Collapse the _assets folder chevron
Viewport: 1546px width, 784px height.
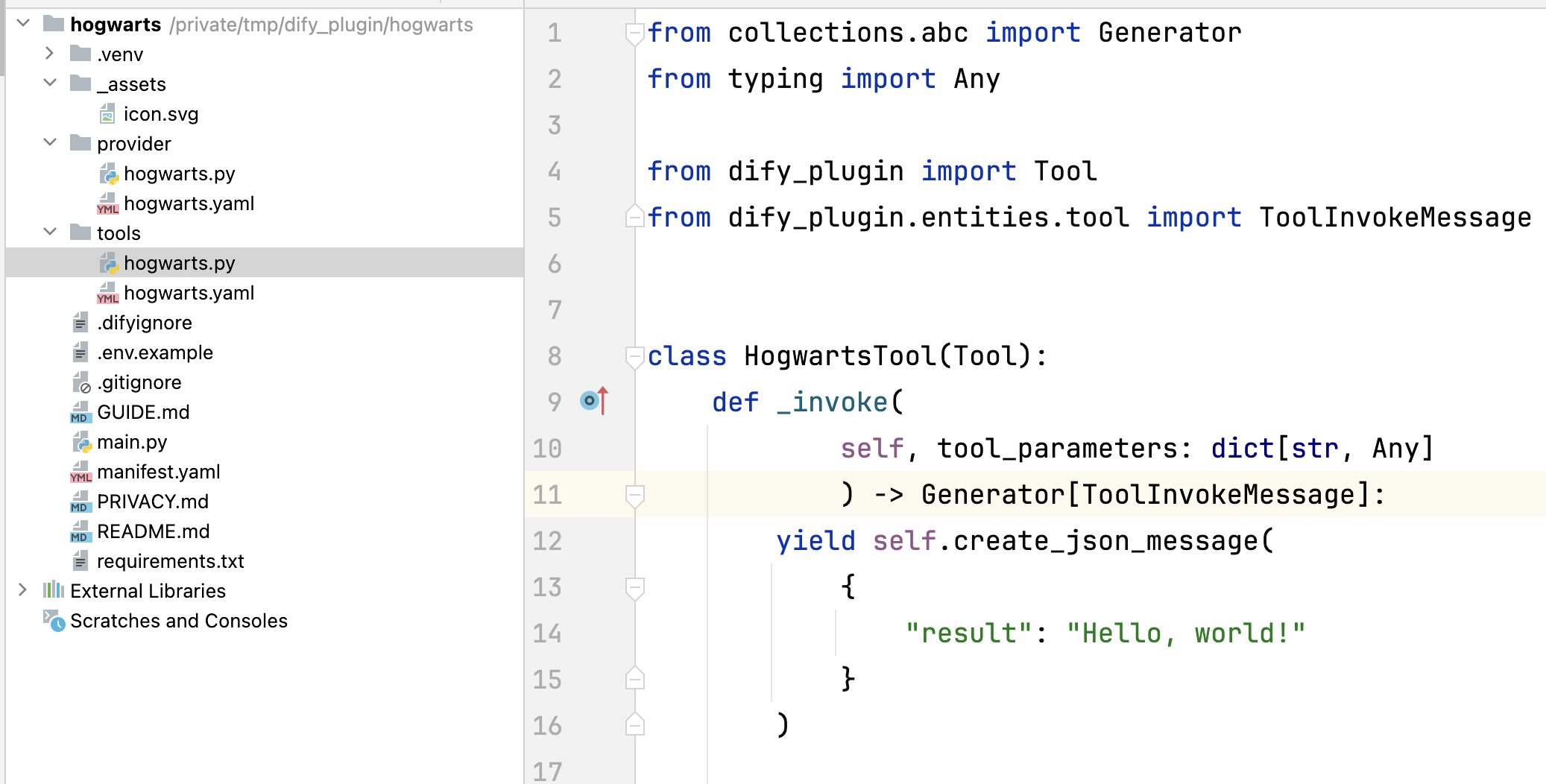[50, 83]
